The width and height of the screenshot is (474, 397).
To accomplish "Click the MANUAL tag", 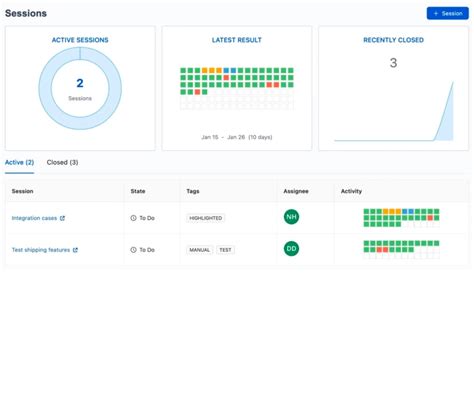I will point(200,250).
